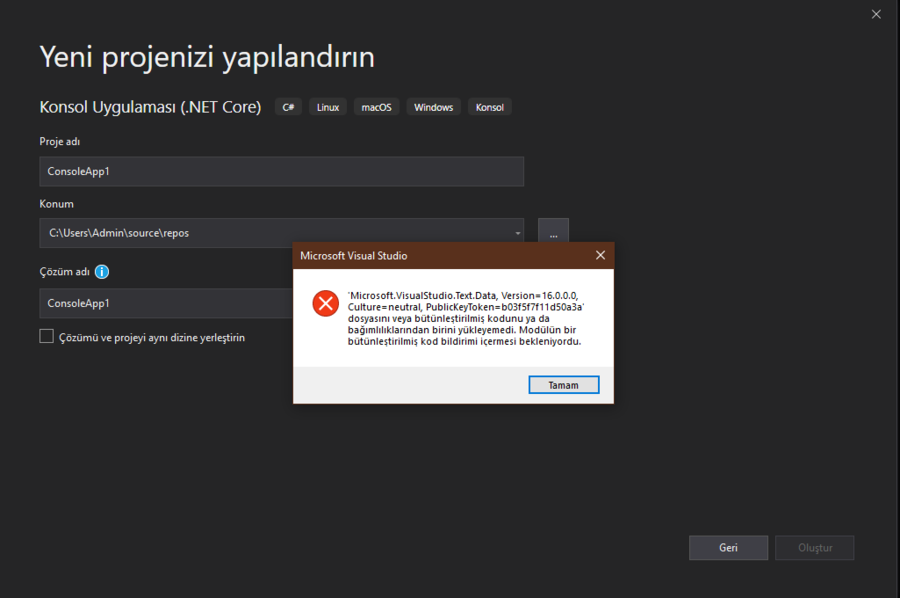Screen dimensions: 900x598
Task: Close the project configuration window
Action: 876,14
